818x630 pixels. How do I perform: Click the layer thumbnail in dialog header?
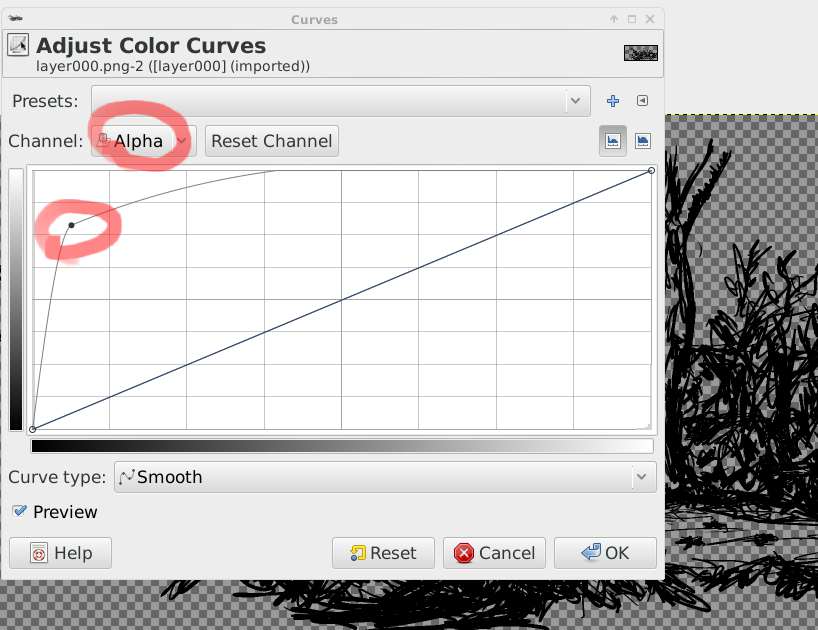640,53
